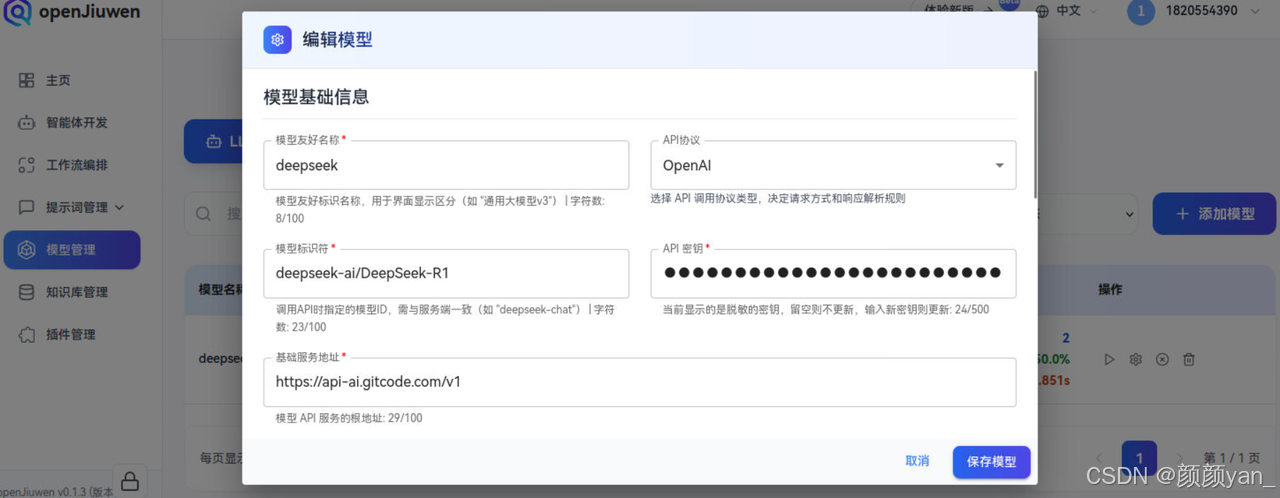Click the 插件管理 puzzle icon
1280x498 pixels.
coord(27,334)
